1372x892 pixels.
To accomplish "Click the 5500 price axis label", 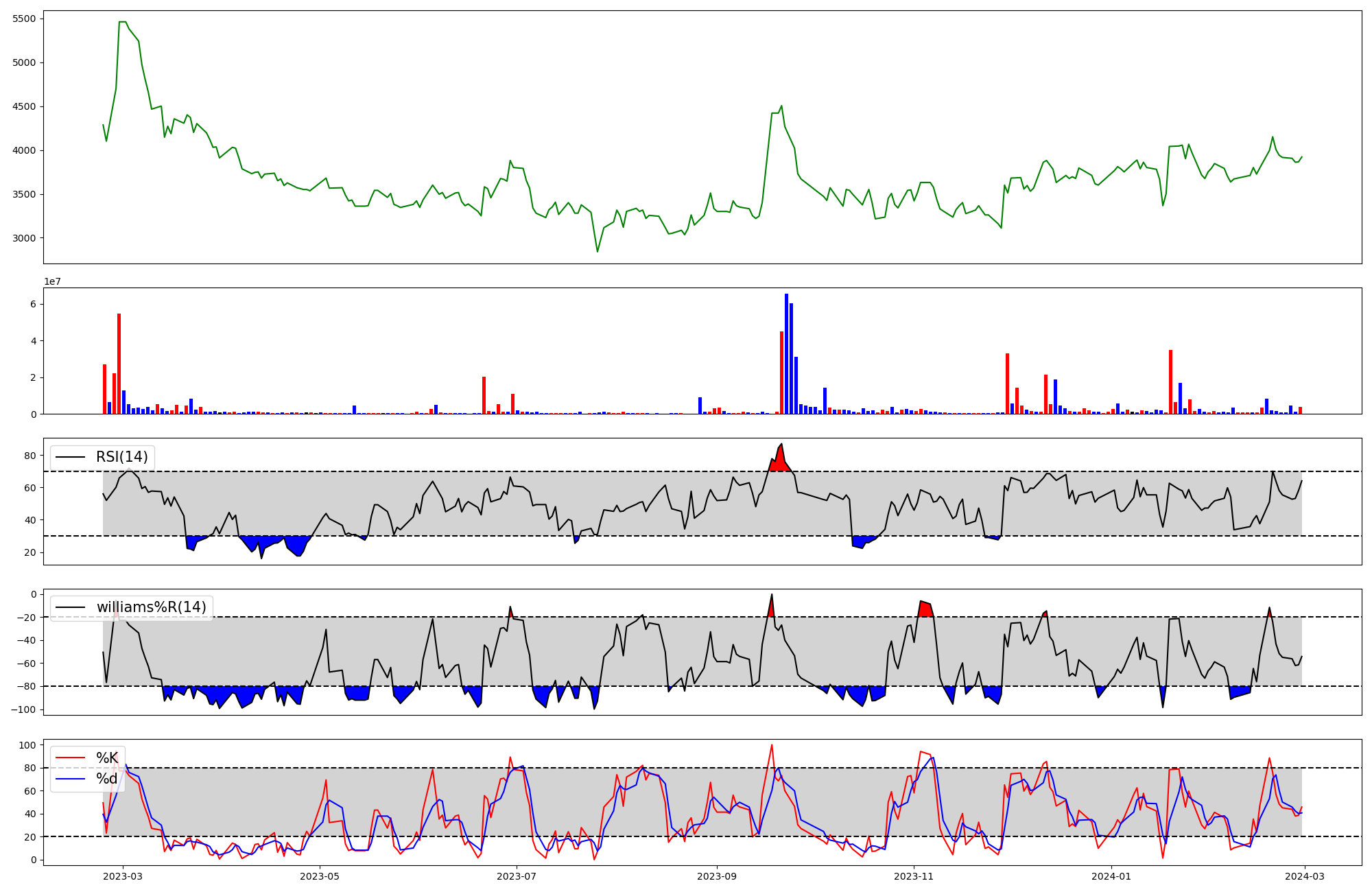I will pos(24,19).
